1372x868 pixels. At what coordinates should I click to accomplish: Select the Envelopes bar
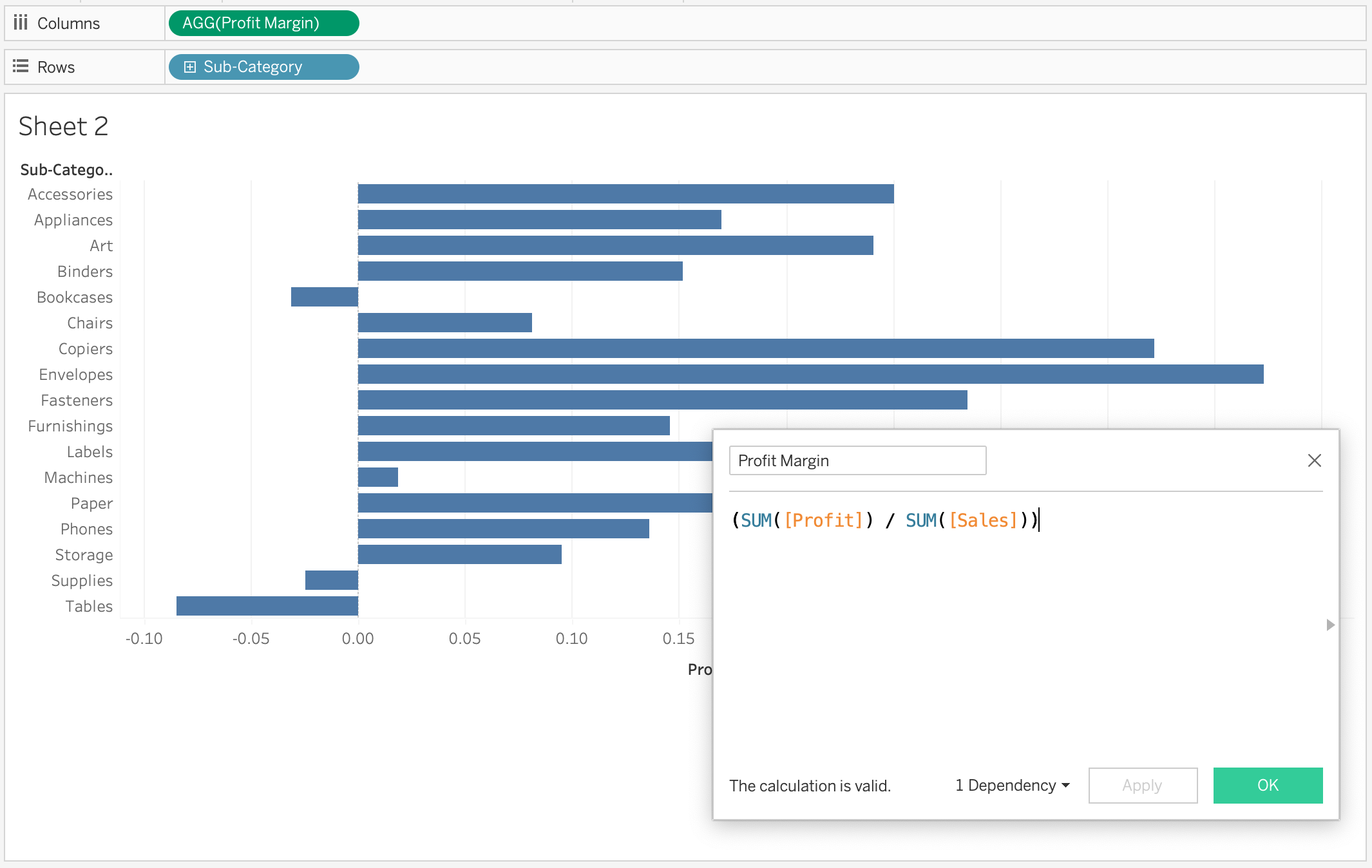(x=810, y=374)
